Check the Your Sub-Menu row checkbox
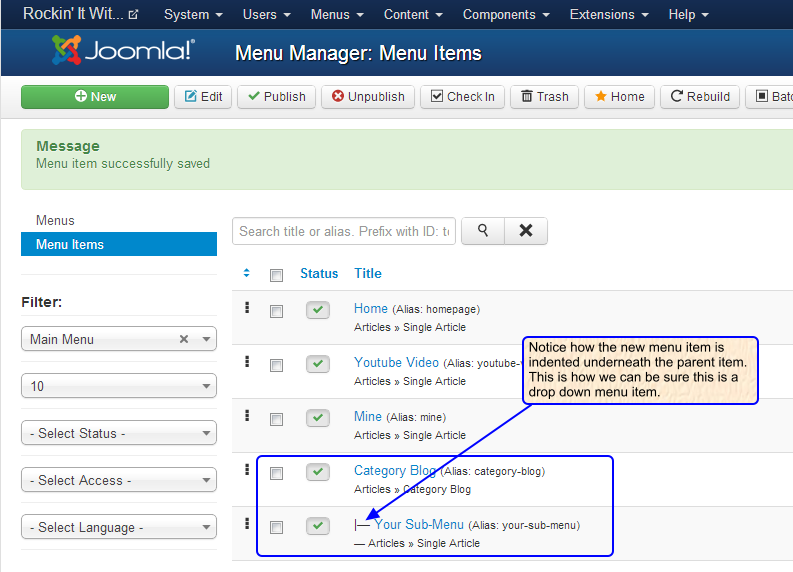793x572 pixels. coord(276,527)
